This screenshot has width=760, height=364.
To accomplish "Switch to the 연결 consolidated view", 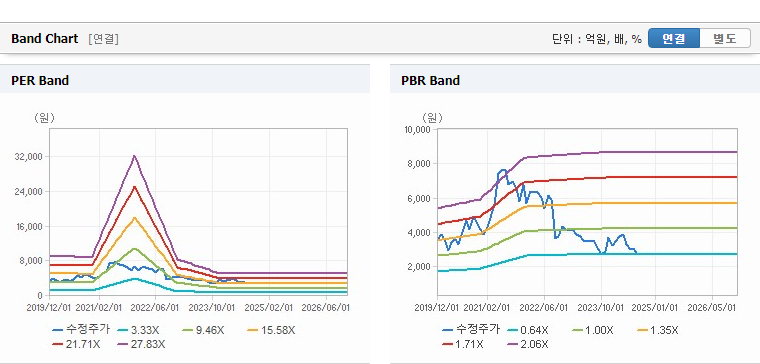I will [674, 38].
